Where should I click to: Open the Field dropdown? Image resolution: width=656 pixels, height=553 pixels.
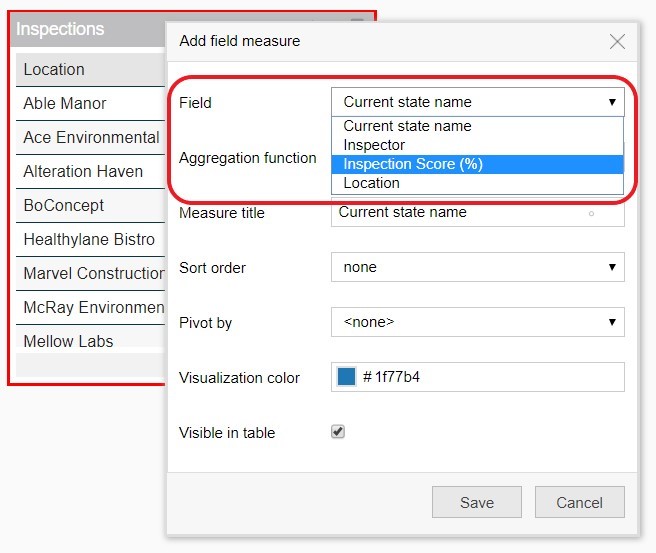click(x=477, y=102)
